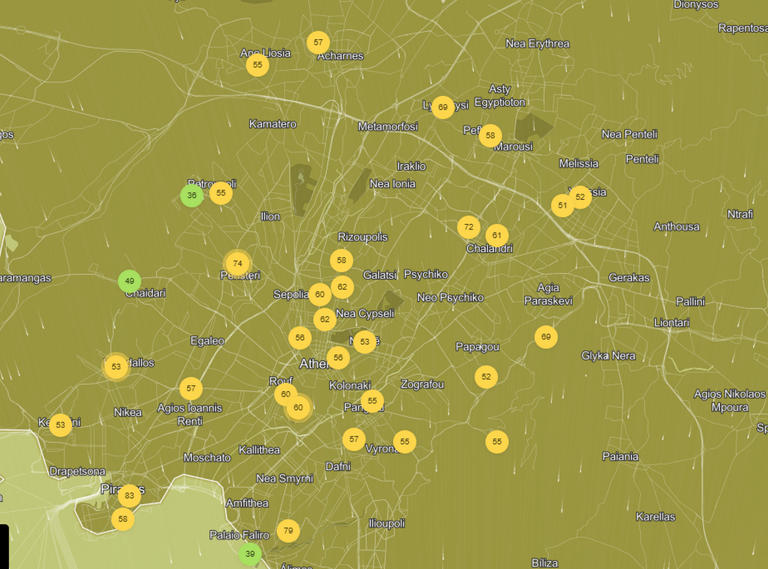This screenshot has width=768, height=569.
Task: Open the 55 marker at Ano Liosia
Action: 257,65
